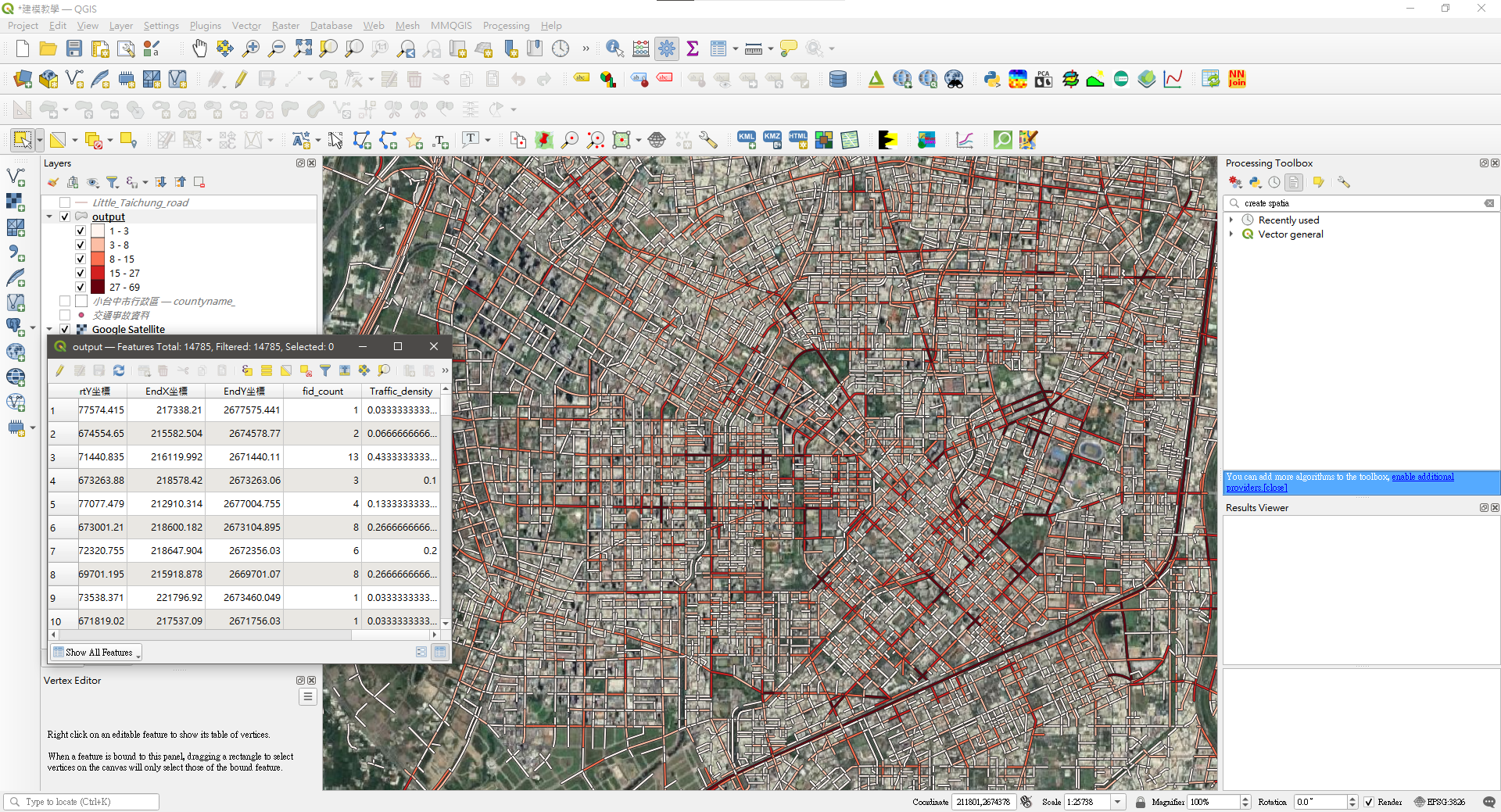Click the color swatch for the 1 - 3 class
Viewport: 1501px width, 812px height.
96,231
